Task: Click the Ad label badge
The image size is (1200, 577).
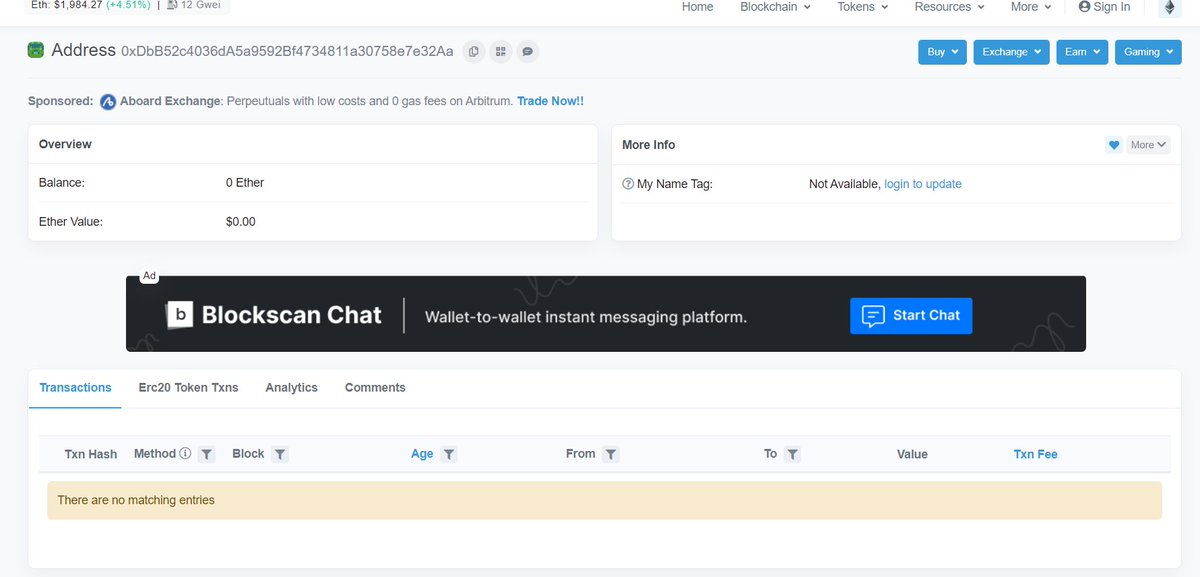Action: 149,275
